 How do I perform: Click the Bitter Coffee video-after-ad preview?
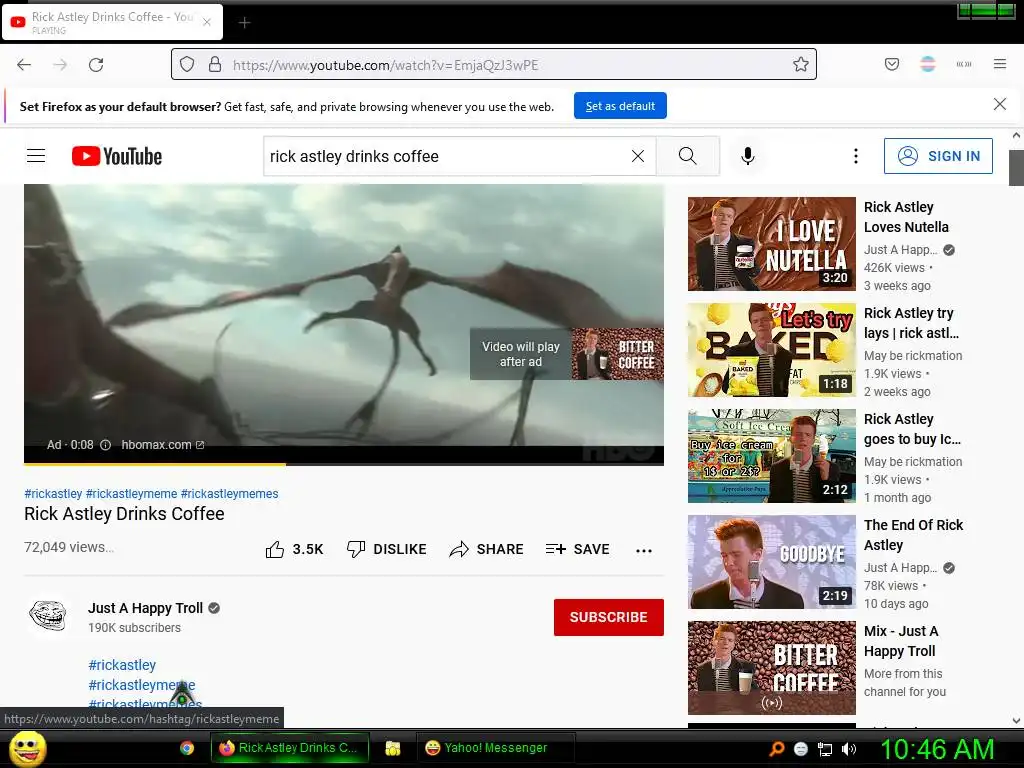click(567, 354)
